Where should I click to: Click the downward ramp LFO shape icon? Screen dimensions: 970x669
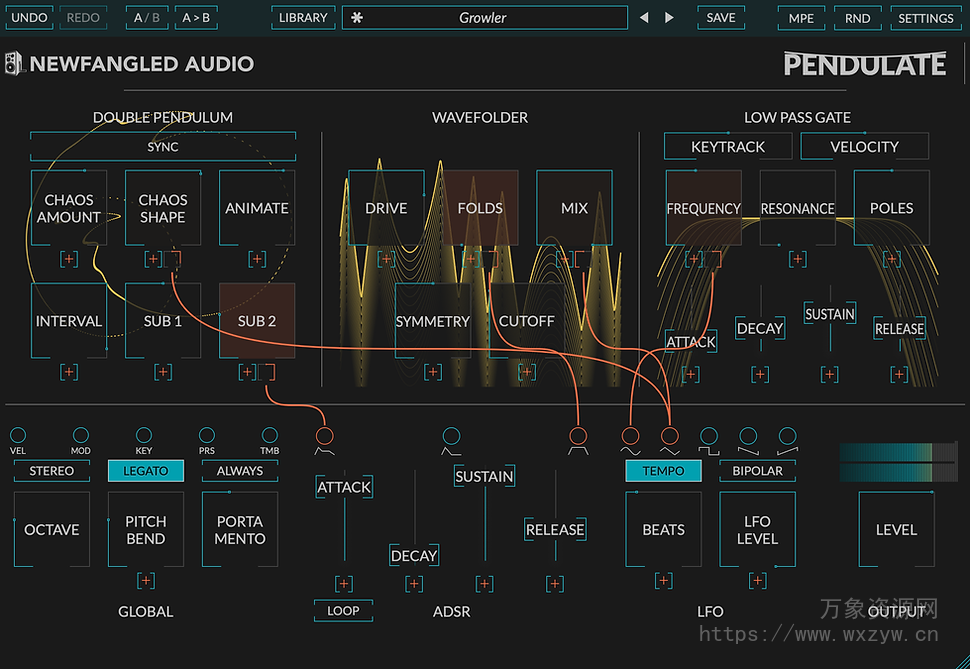click(749, 437)
